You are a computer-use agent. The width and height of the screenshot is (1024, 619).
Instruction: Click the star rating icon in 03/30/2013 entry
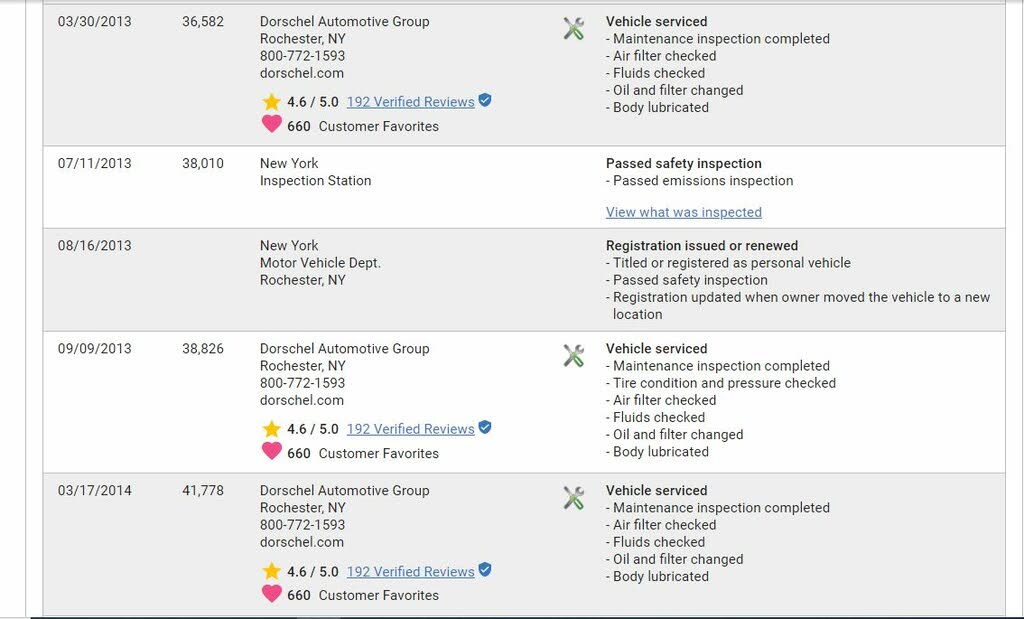(272, 102)
